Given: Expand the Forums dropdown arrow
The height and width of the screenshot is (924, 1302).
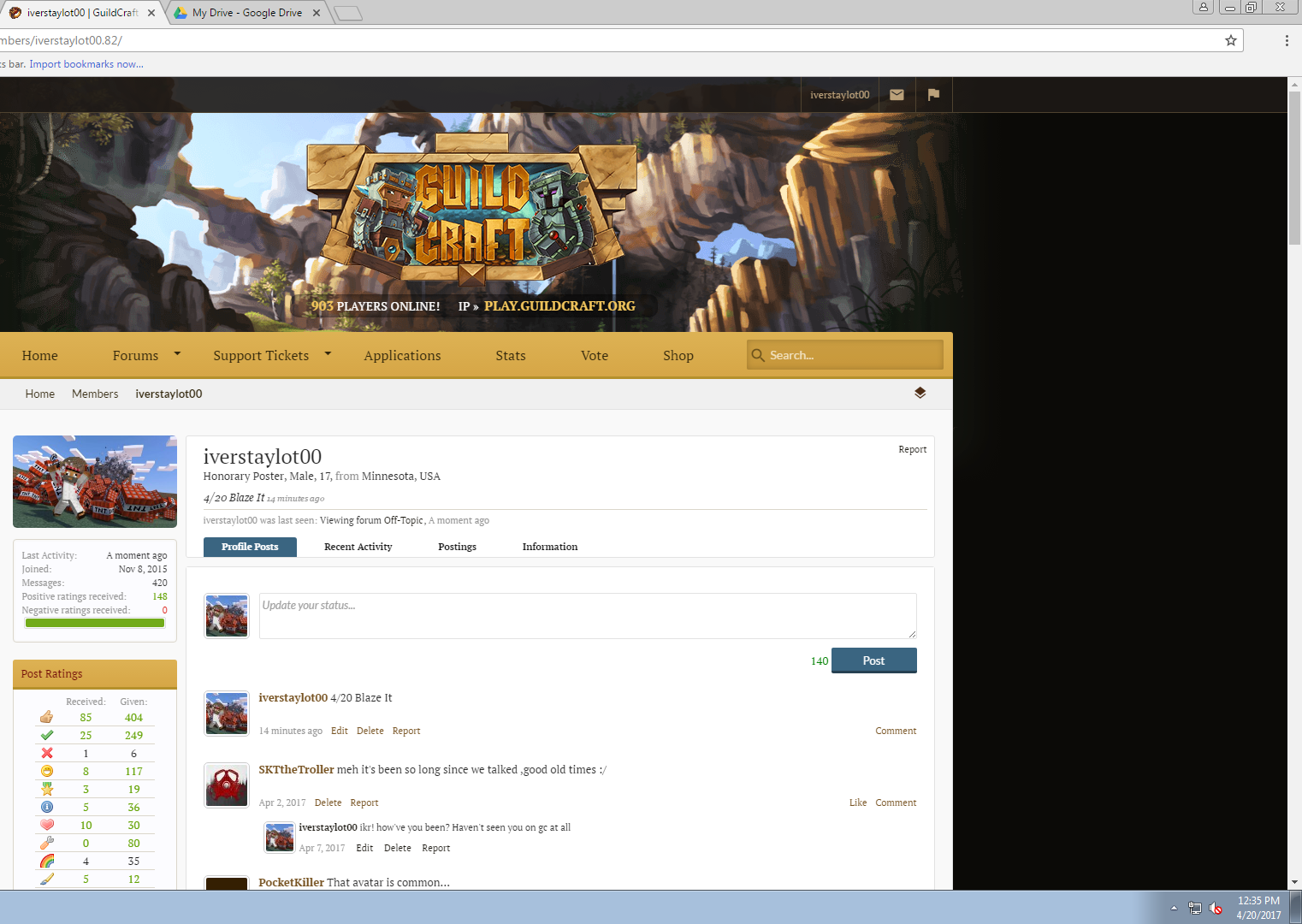Looking at the screenshot, I should point(177,353).
